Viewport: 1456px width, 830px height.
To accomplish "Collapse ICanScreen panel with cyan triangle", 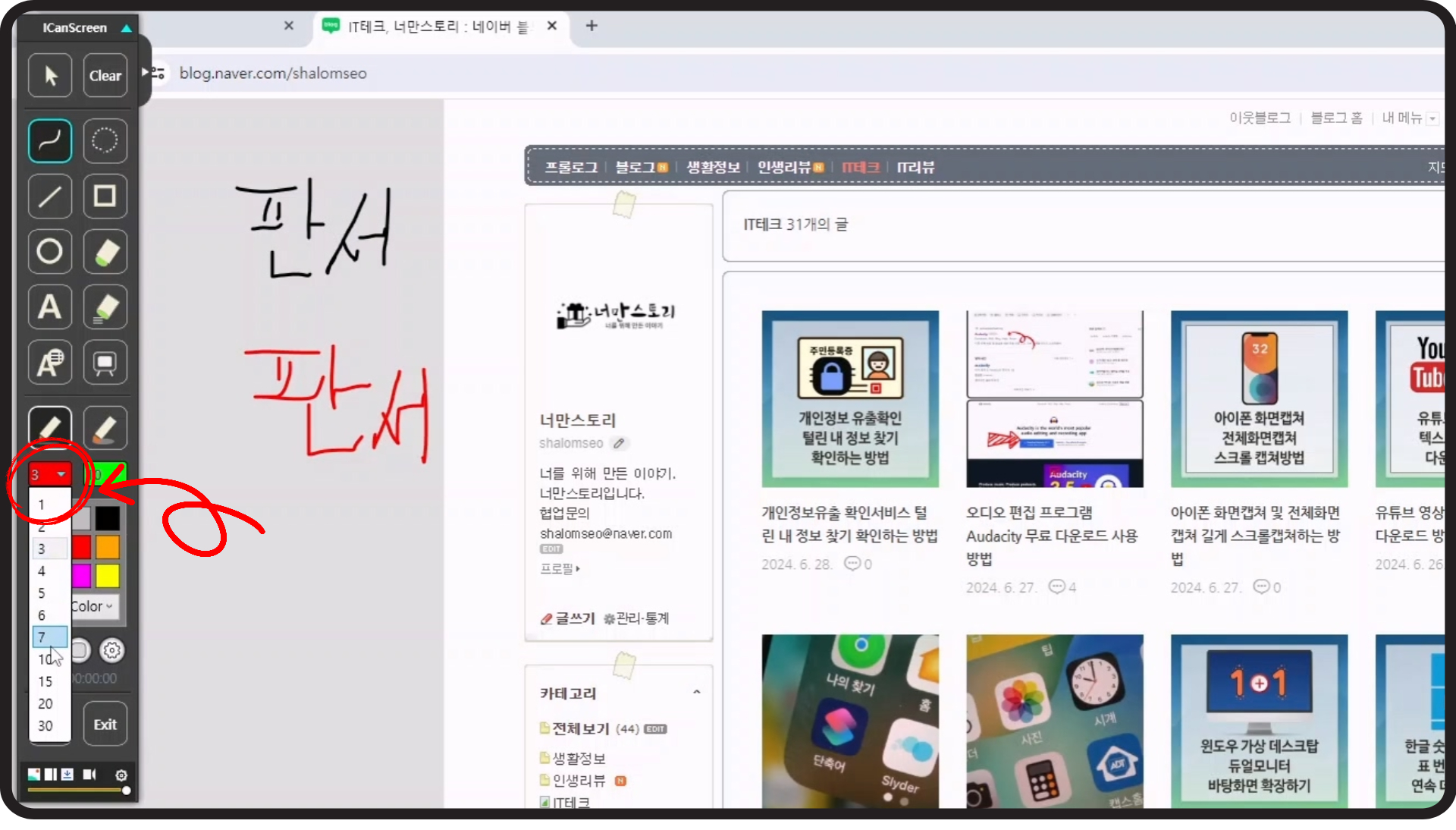I will pyautogui.click(x=127, y=28).
